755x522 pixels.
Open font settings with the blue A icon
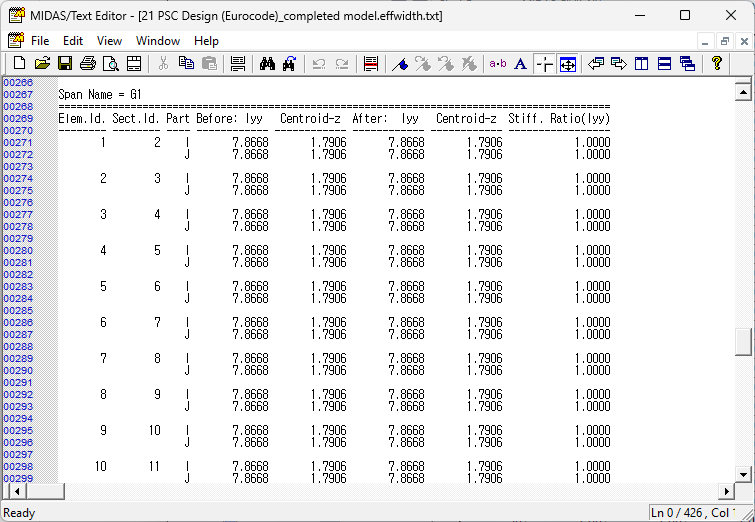(521, 63)
